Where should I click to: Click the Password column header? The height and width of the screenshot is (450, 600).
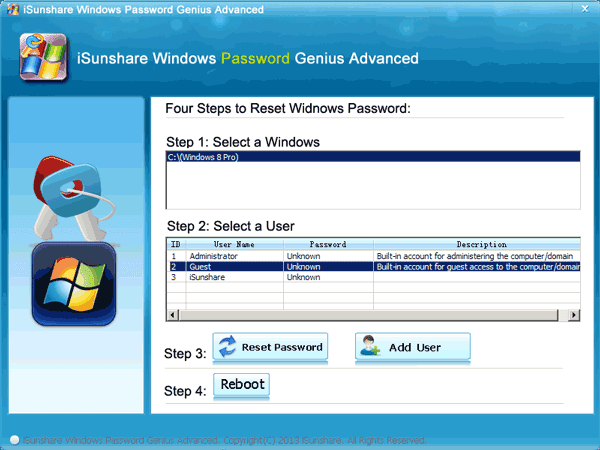[328, 244]
